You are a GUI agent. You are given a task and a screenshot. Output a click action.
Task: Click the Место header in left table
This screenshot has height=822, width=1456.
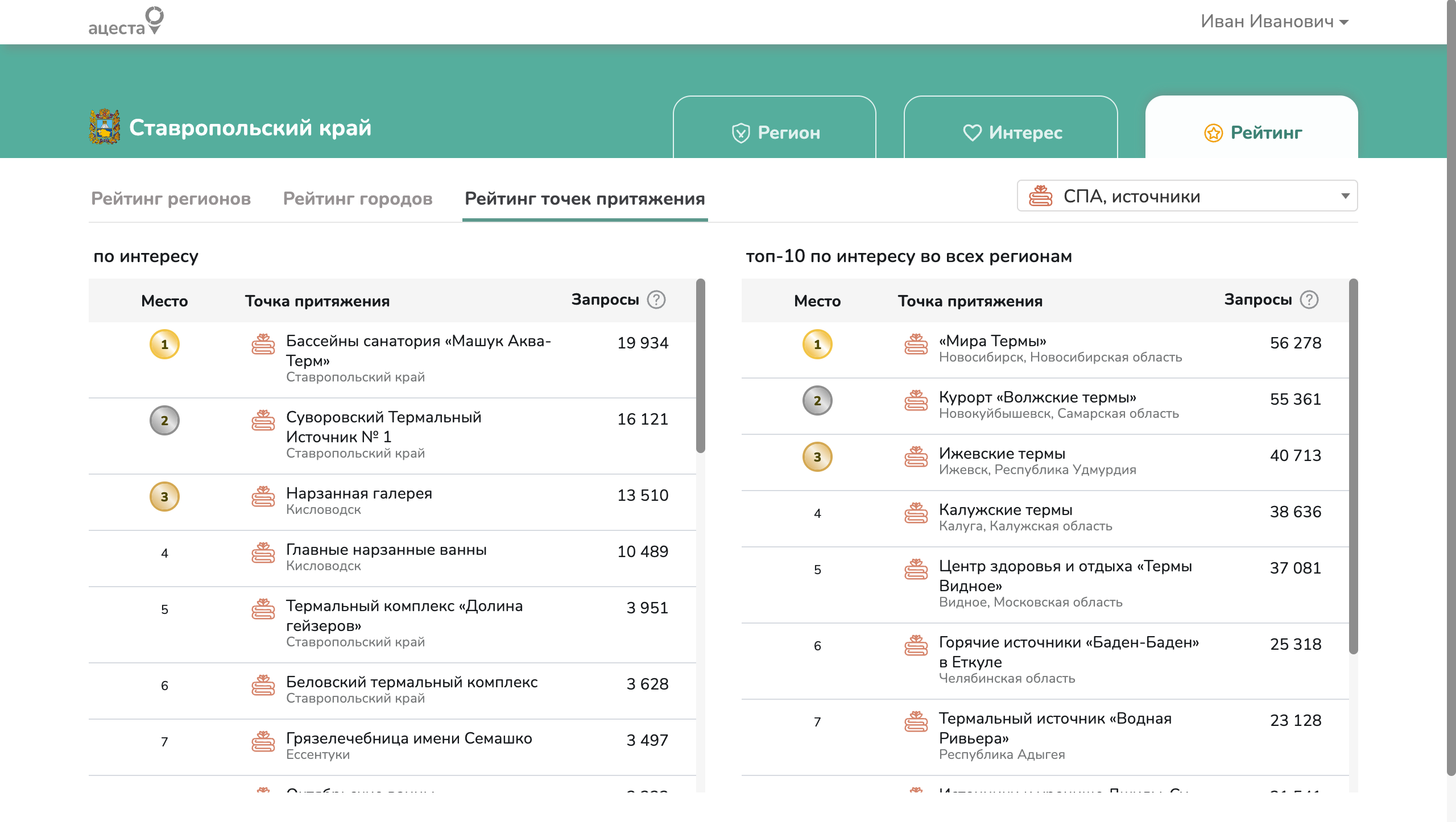pyautogui.click(x=164, y=301)
